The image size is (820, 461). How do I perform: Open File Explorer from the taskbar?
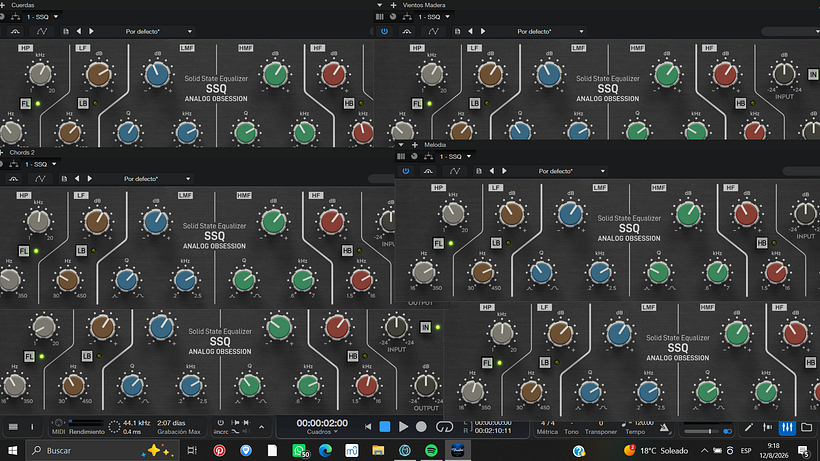(378, 451)
